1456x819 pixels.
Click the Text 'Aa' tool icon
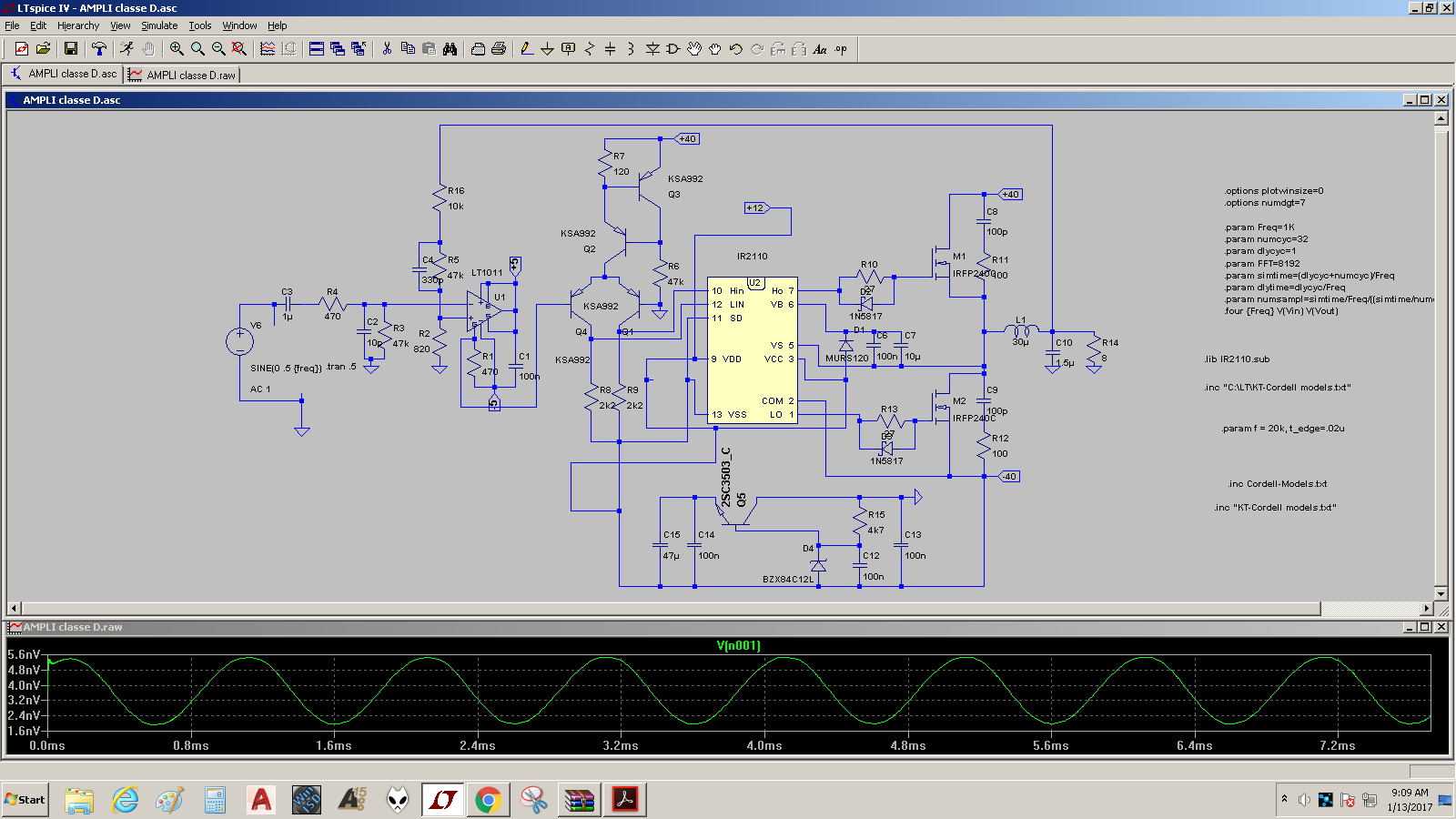[x=820, y=49]
